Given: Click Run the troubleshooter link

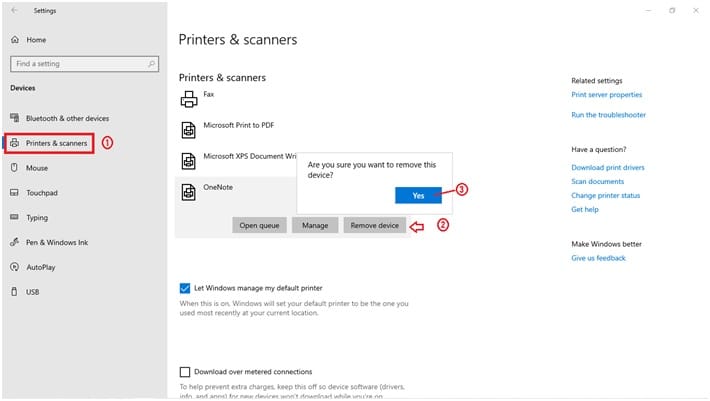Looking at the screenshot, I should tap(608, 115).
